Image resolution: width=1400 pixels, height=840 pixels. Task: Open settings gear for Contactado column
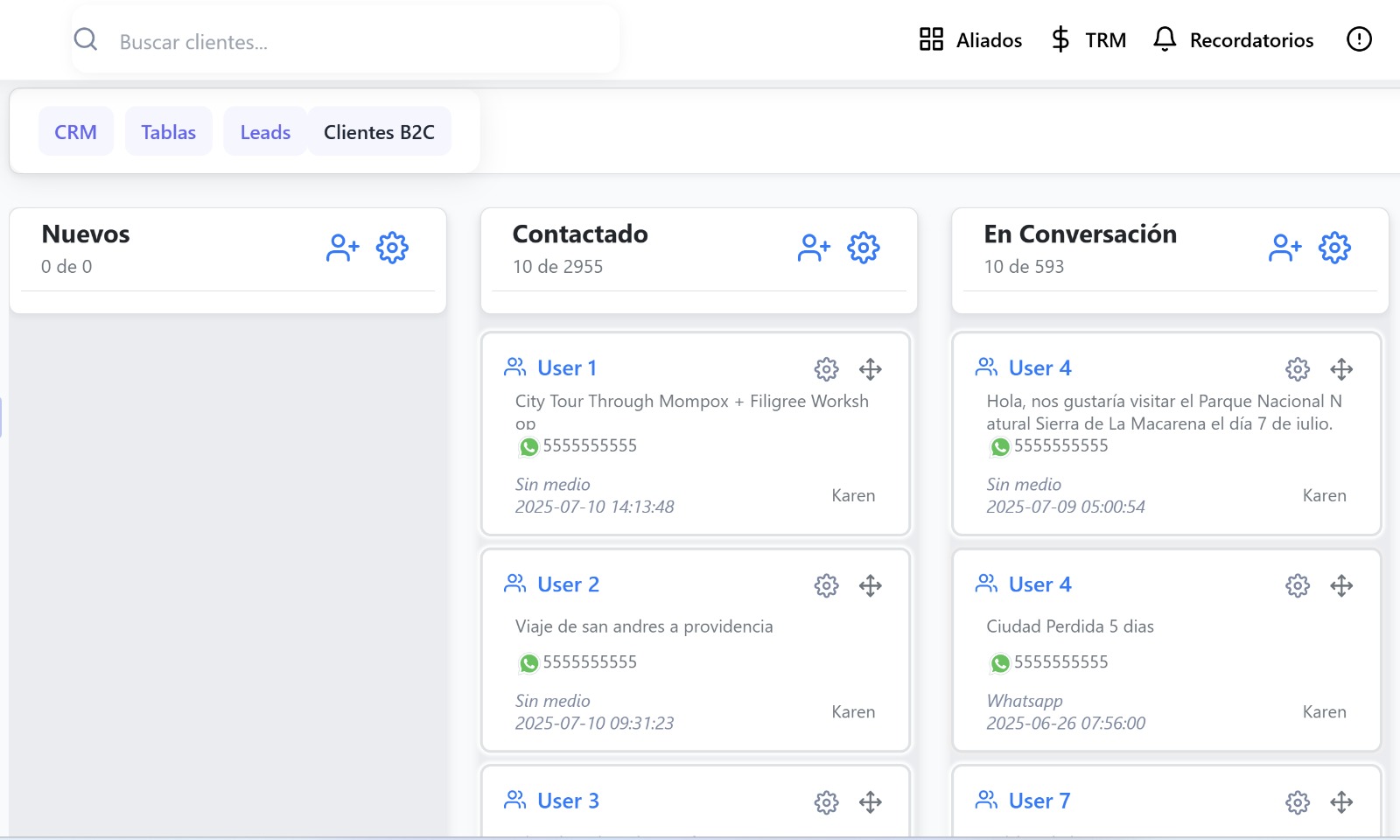pos(863,248)
